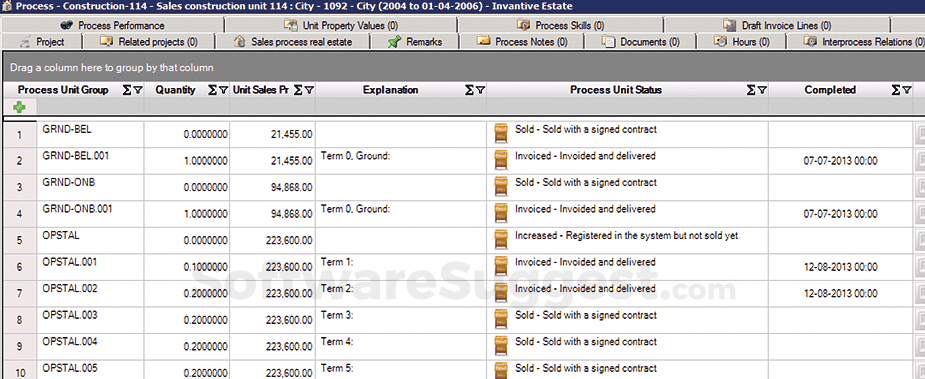Click status icon in OPSTAL.004 row
Viewport: 925px width, 379px height.
pyautogui.click(x=501, y=346)
